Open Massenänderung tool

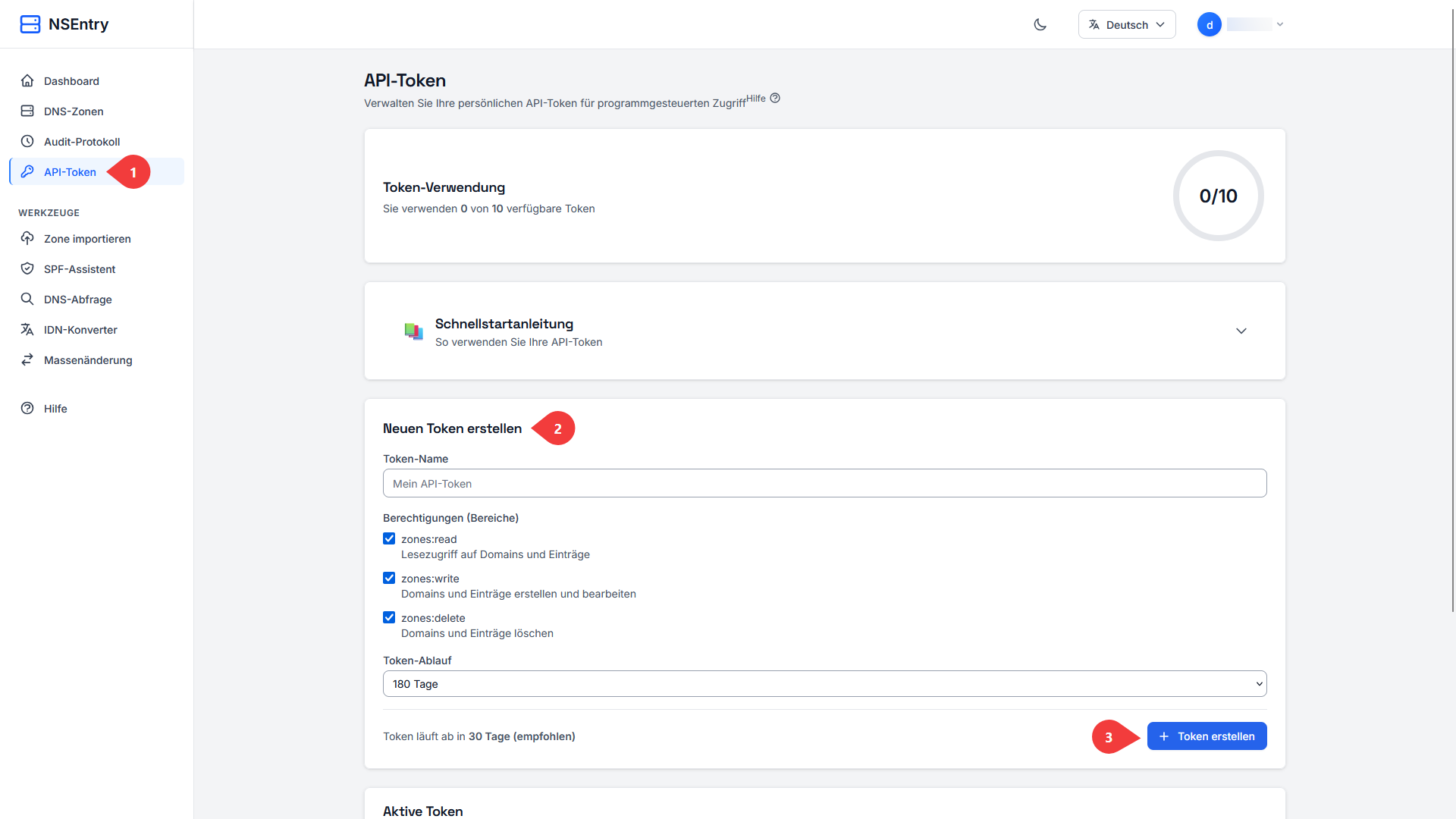[x=97, y=359]
